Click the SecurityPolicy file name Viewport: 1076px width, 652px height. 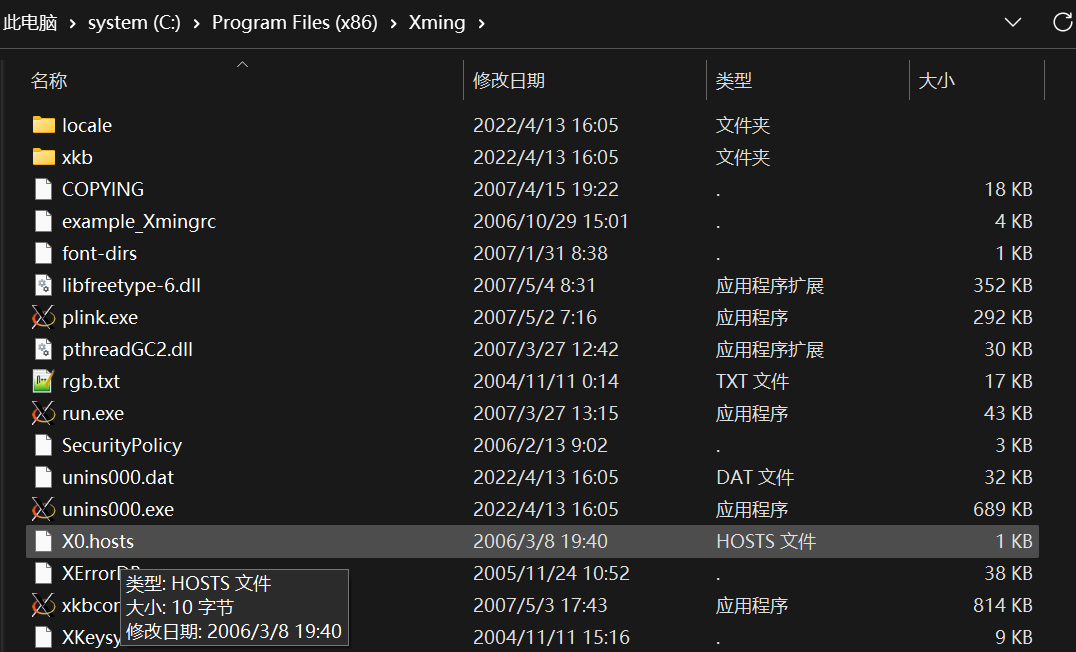click(122, 445)
